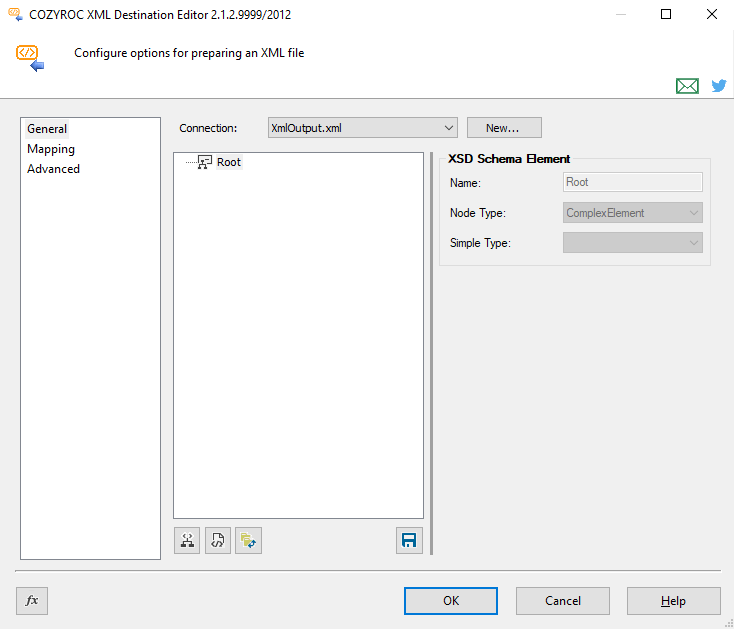The width and height of the screenshot is (734, 629).
Task: Click the schema tree structure toolbar icon
Action: click(187, 541)
